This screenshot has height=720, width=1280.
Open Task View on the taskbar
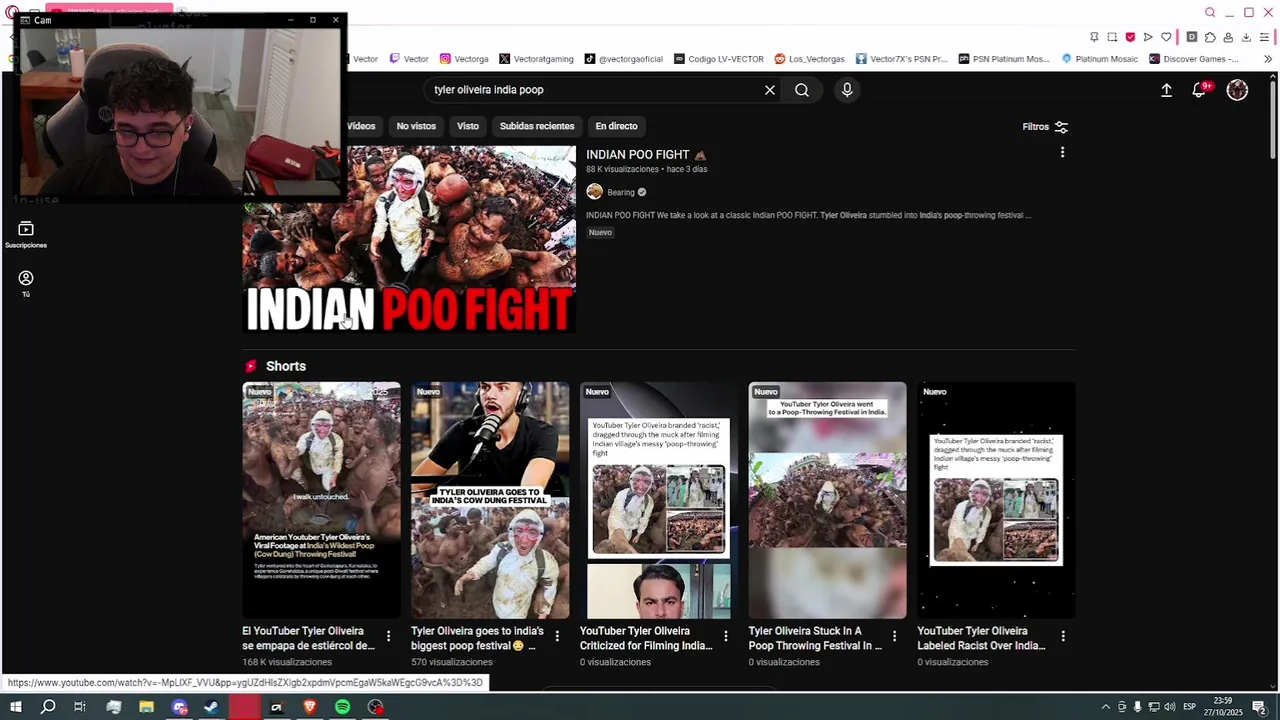[80, 707]
